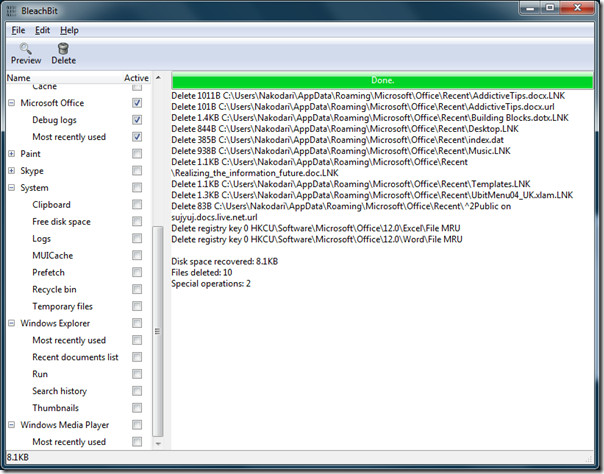This screenshot has width=604, height=474.
Task: Check the Run checkbox
Action: click(137, 374)
